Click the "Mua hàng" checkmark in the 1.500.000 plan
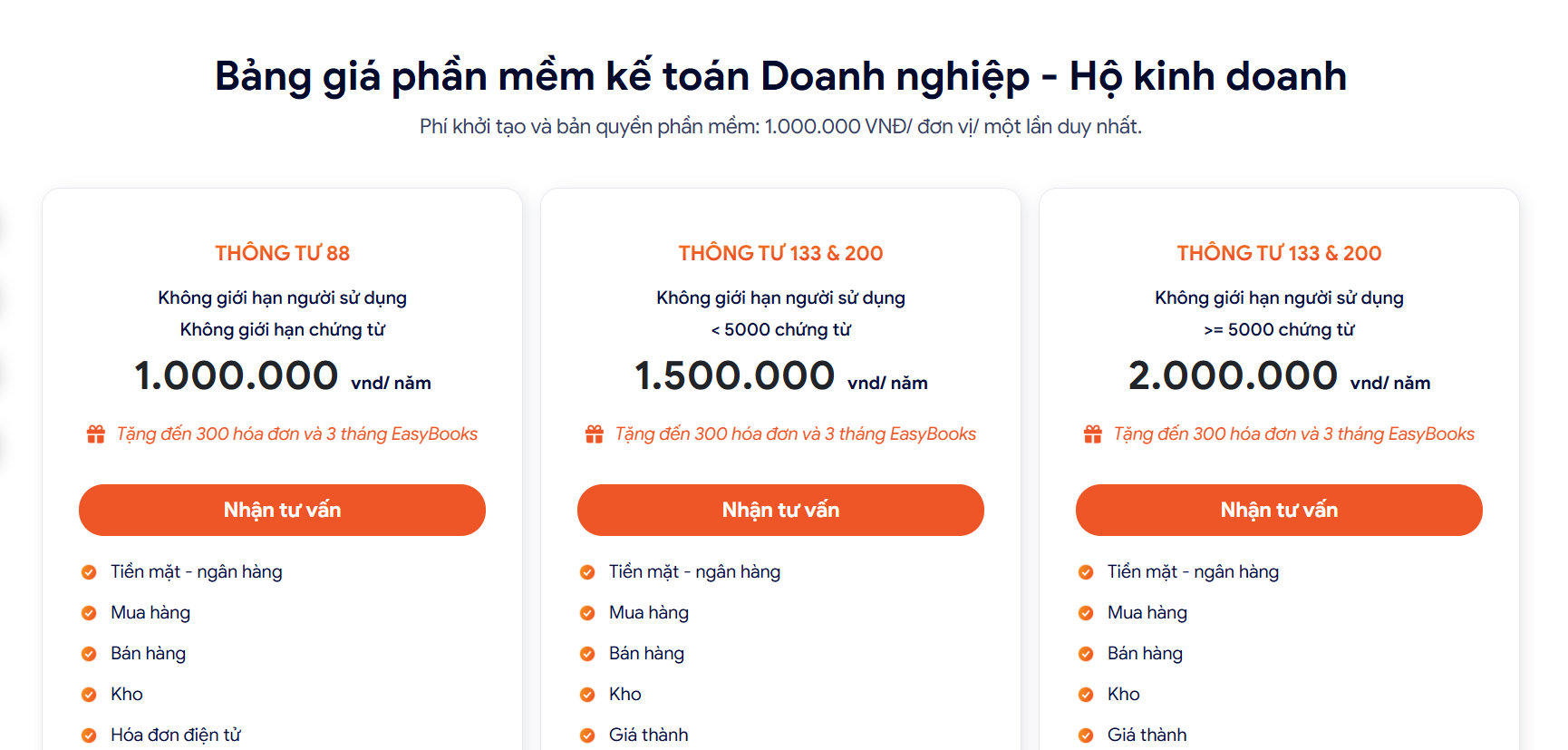 coord(587,613)
